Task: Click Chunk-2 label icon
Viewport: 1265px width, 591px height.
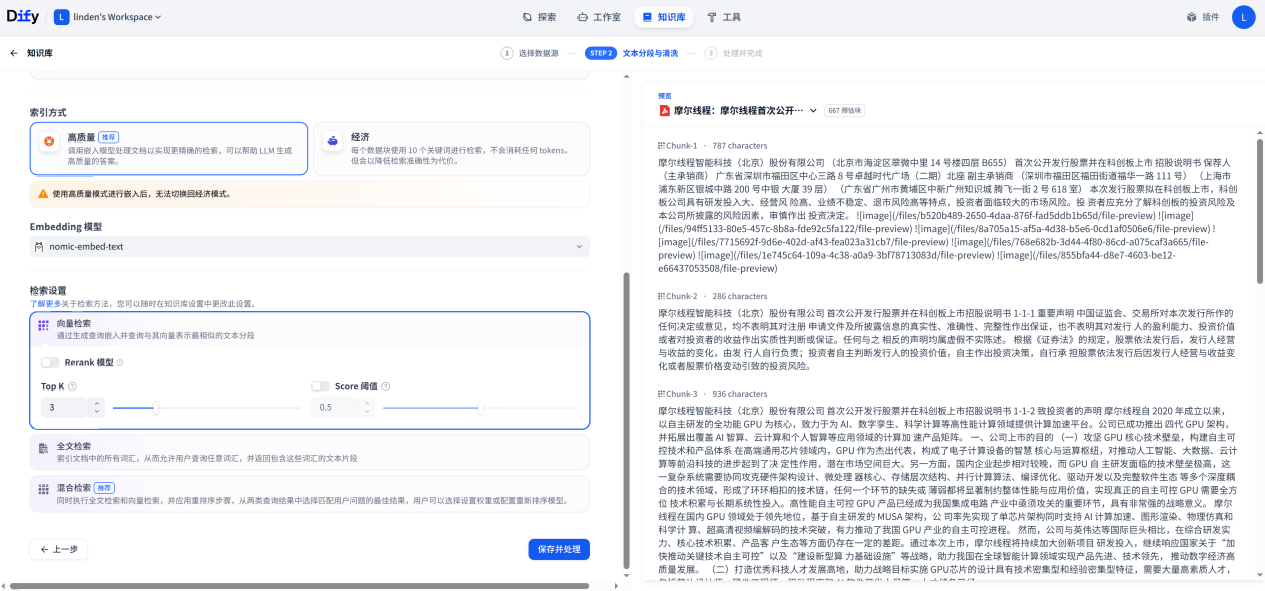Action: pos(661,296)
